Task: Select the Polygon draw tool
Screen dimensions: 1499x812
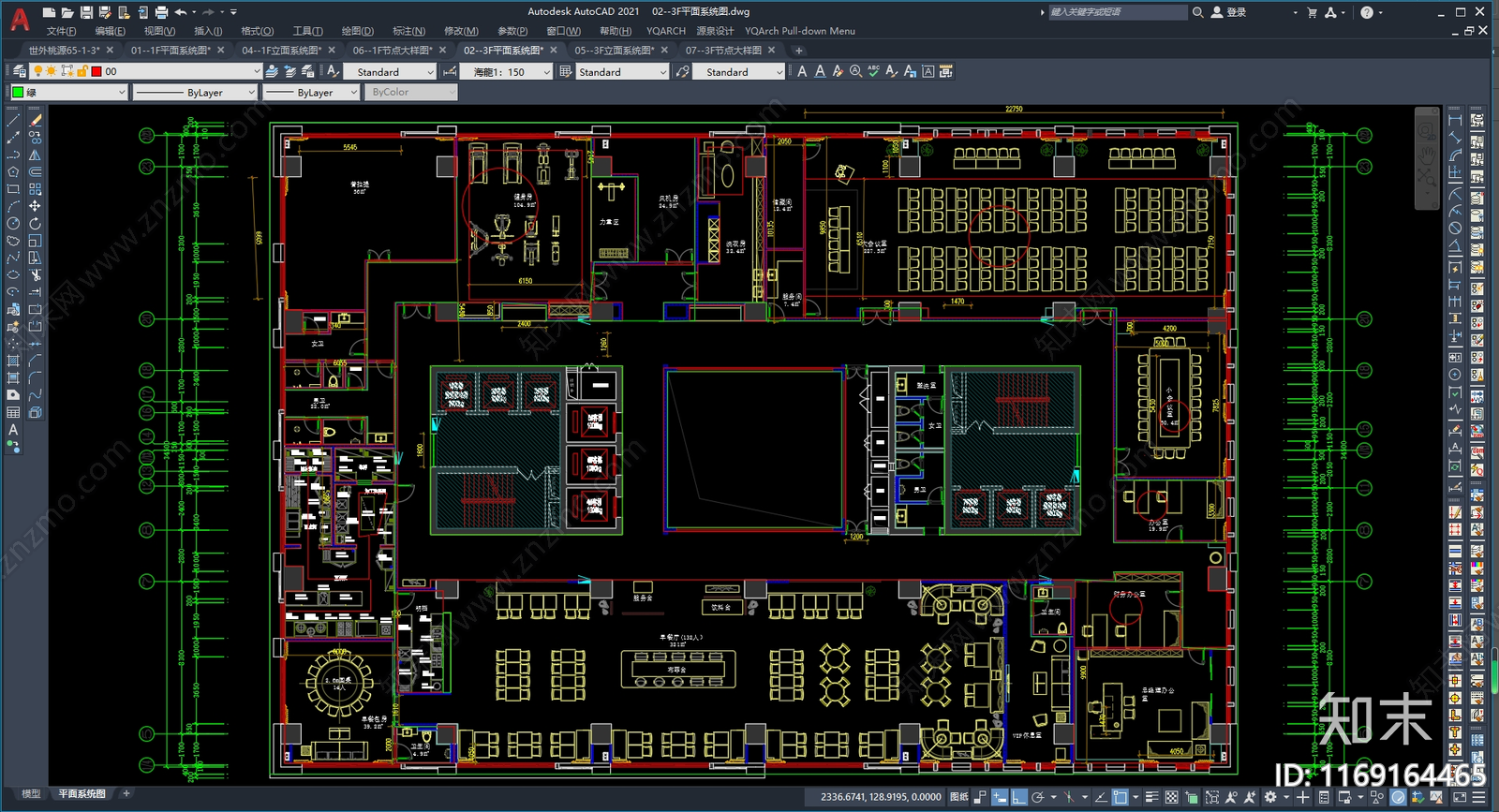Action: tap(13, 171)
